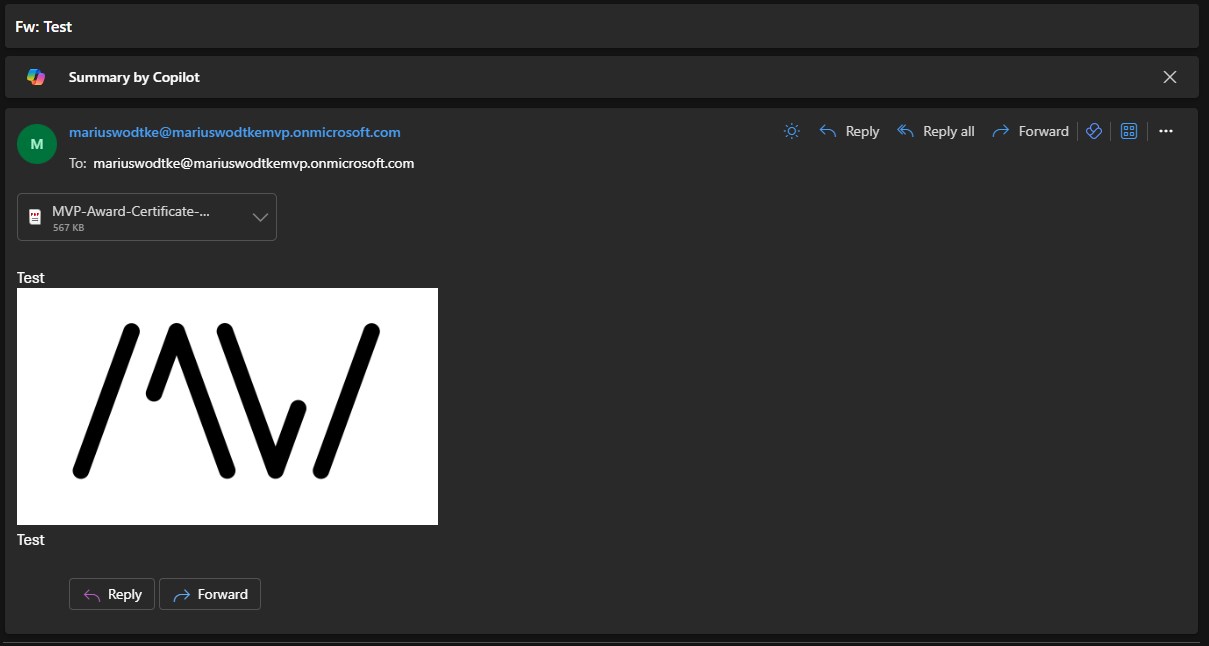Click the Reply button below the message
1209x646 pixels.
(x=111, y=594)
